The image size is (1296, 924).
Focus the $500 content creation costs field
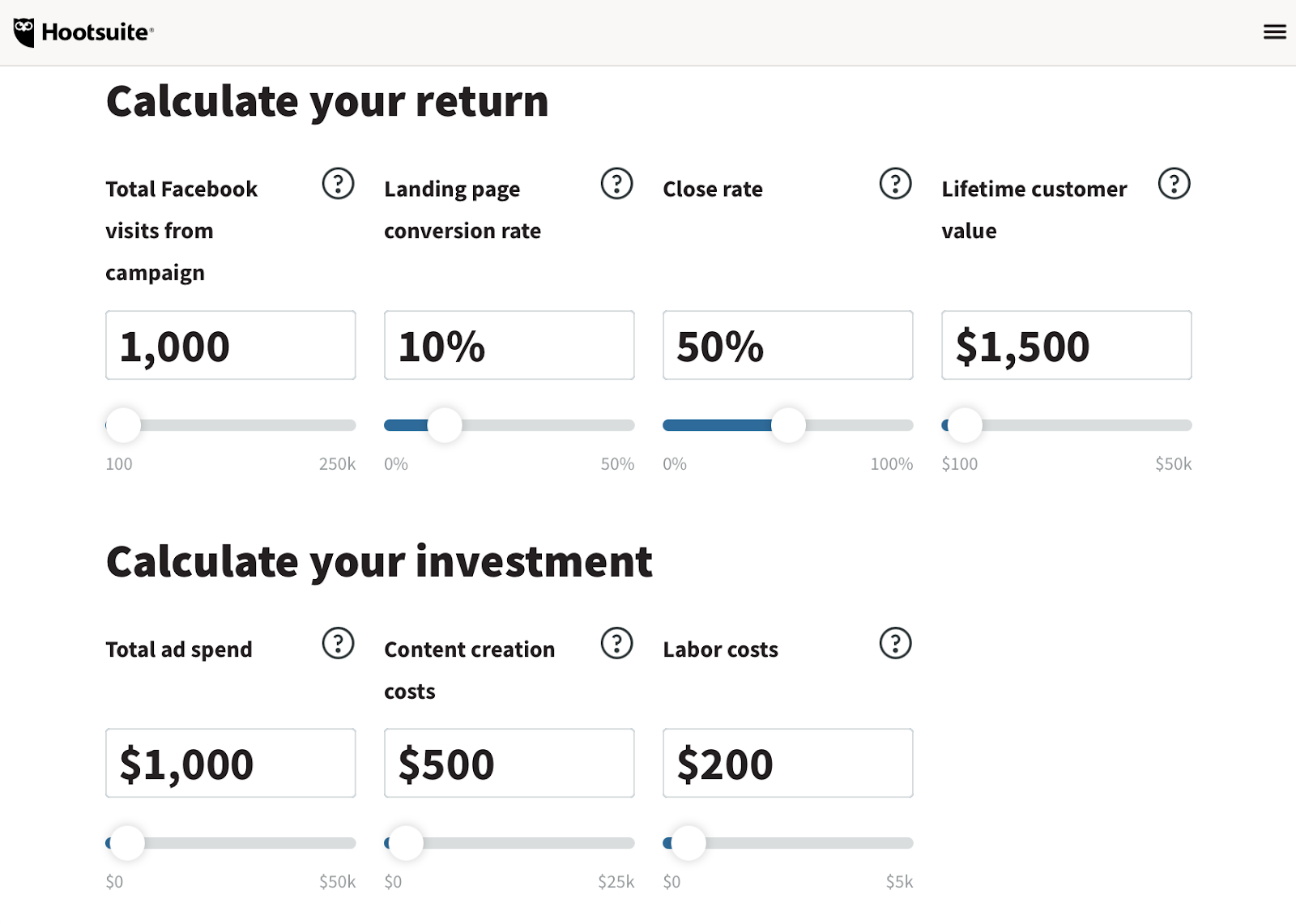[509, 764]
